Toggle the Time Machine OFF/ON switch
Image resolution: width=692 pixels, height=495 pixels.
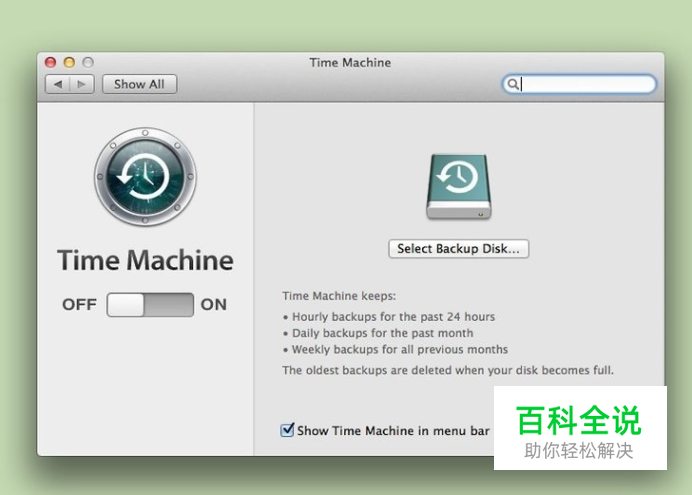point(150,304)
